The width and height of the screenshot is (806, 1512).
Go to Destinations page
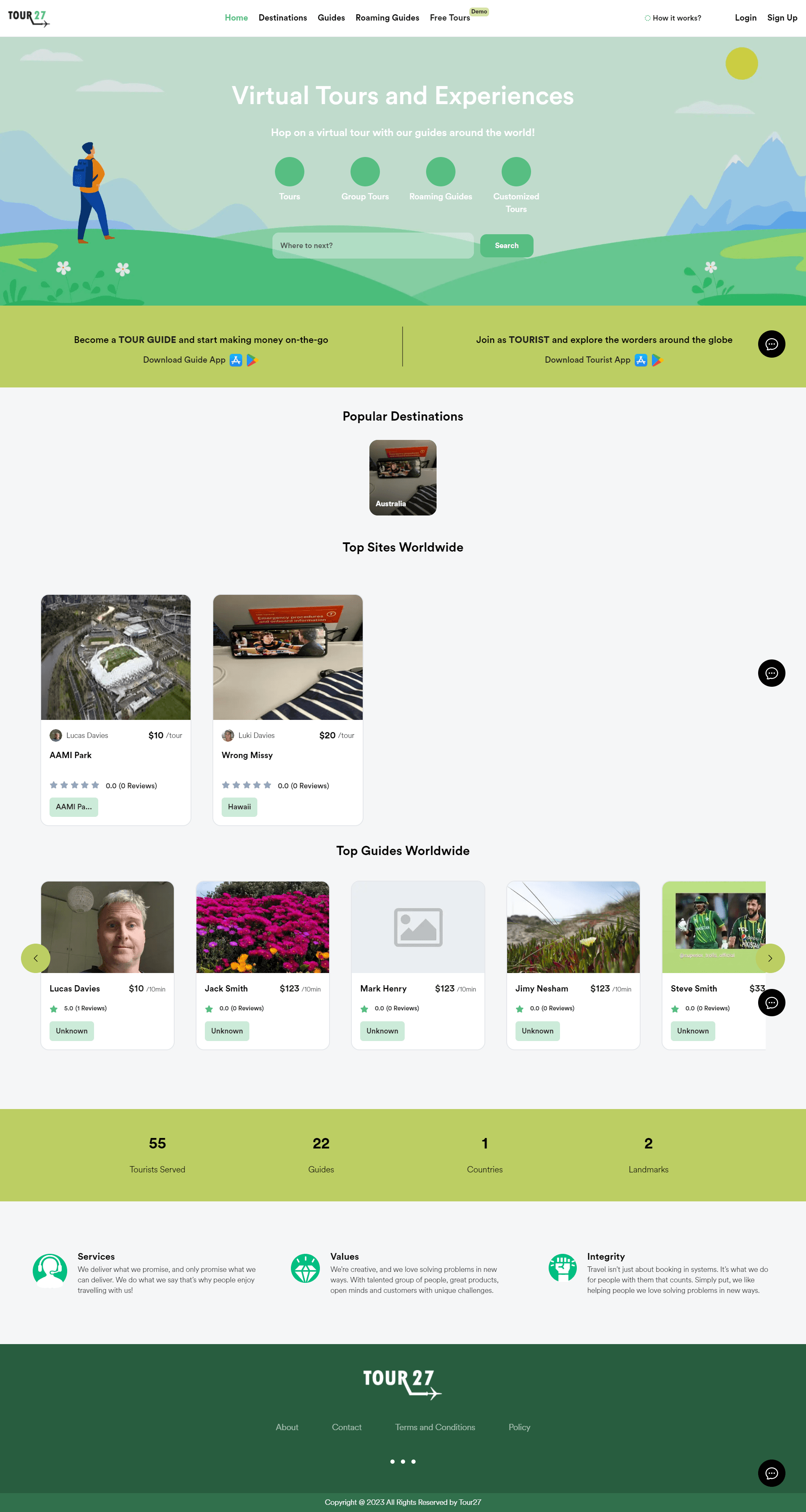(x=283, y=18)
